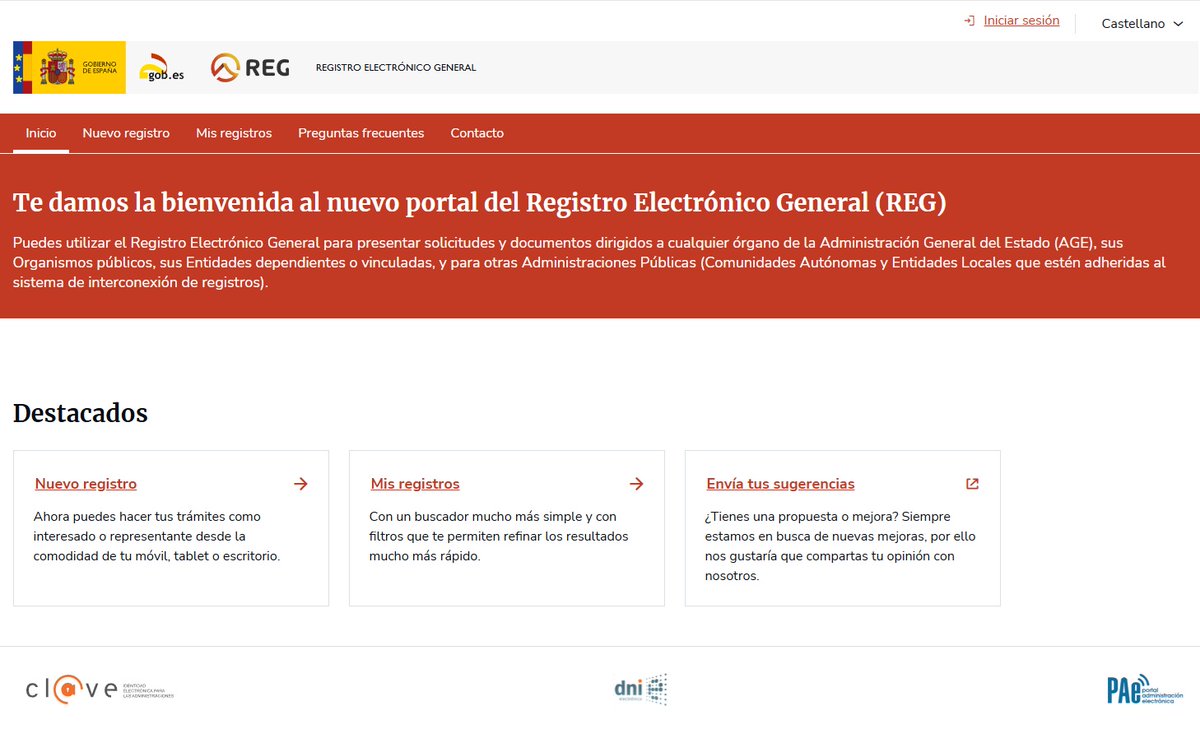Click the arrow icon on Nuevo registro card

pyautogui.click(x=301, y=484)
